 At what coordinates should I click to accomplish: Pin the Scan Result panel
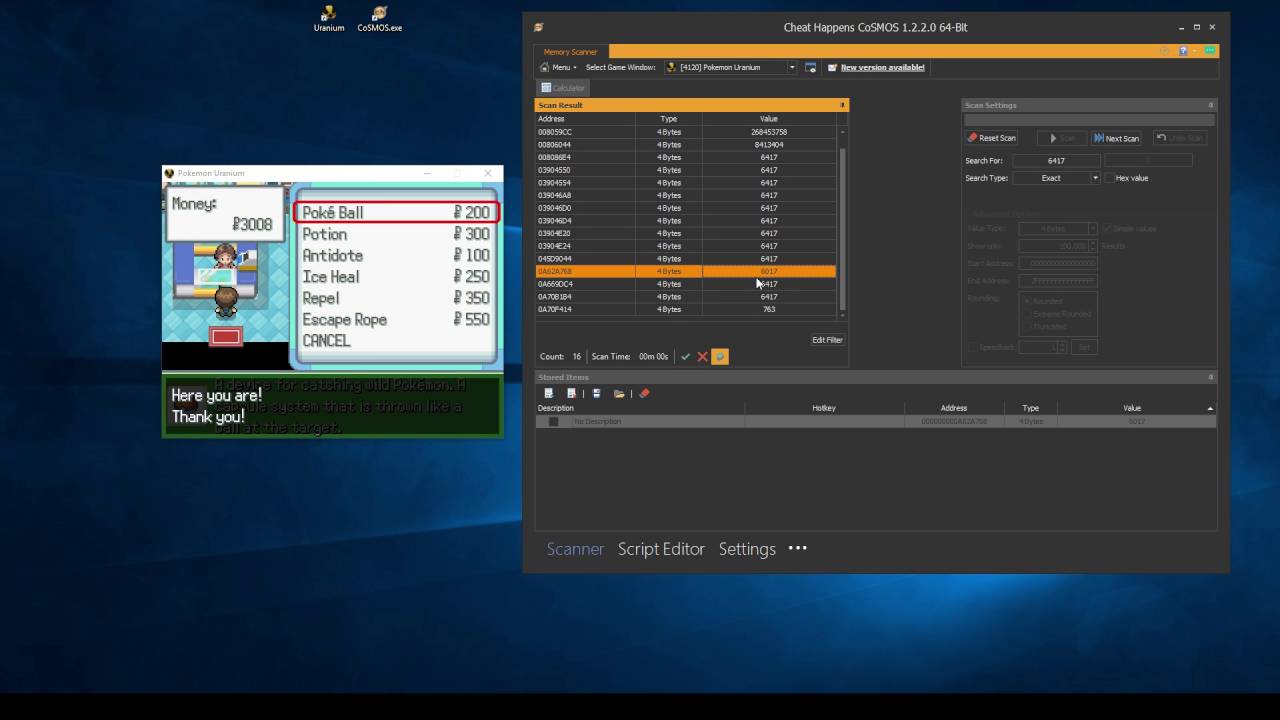click(x=842, y=105)
